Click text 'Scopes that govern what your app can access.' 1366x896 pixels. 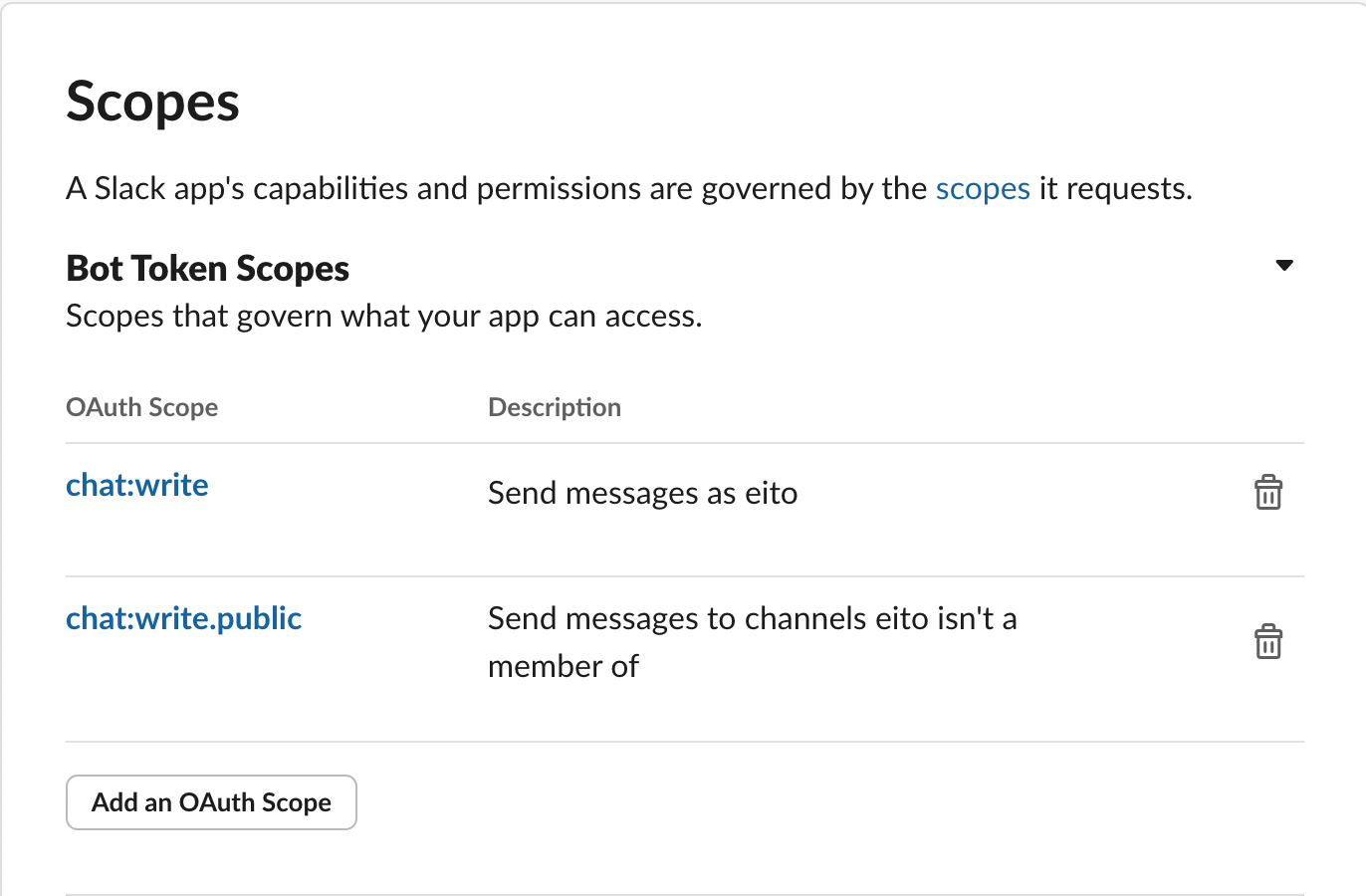click(384, 316)
